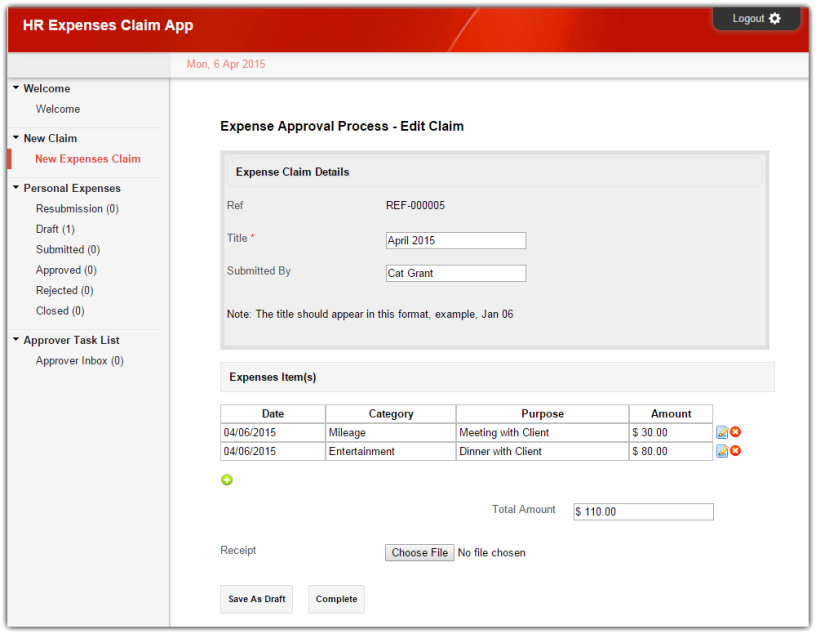This screenshot has height=634, width=816.
Task: Add a new expense item with green plus
Action: pos(227,480)
